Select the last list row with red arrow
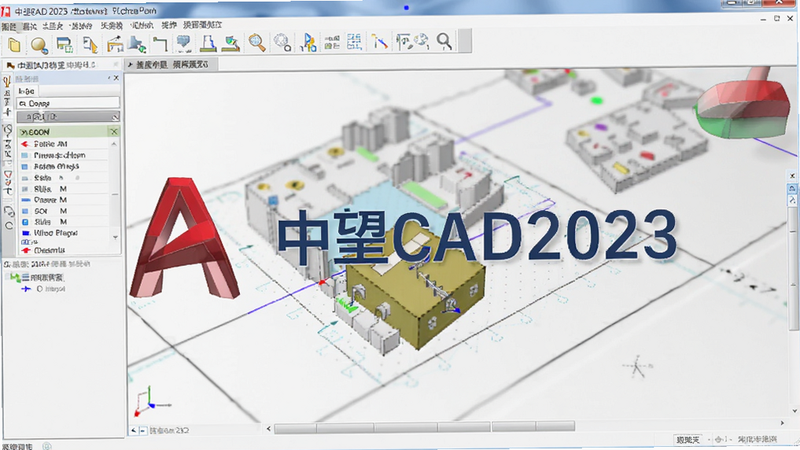Screen dimensions: 800x450 (x=63, y=250)
